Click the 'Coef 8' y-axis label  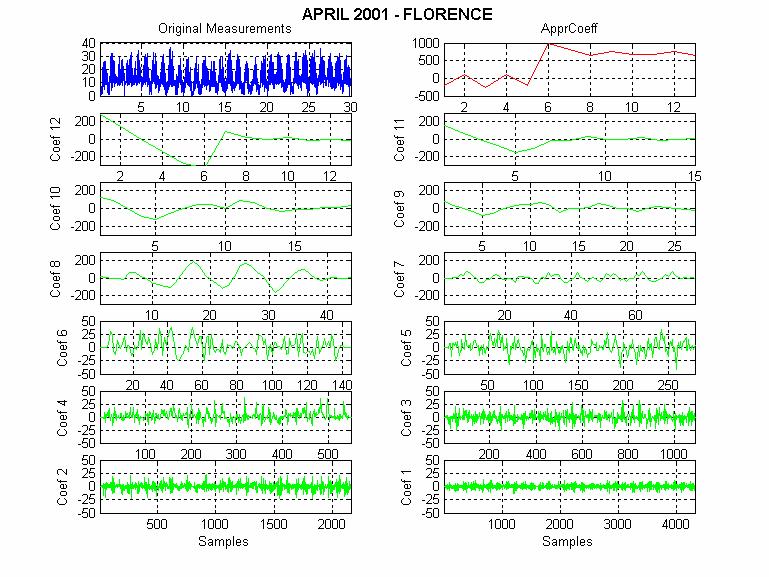click(55, 278)
